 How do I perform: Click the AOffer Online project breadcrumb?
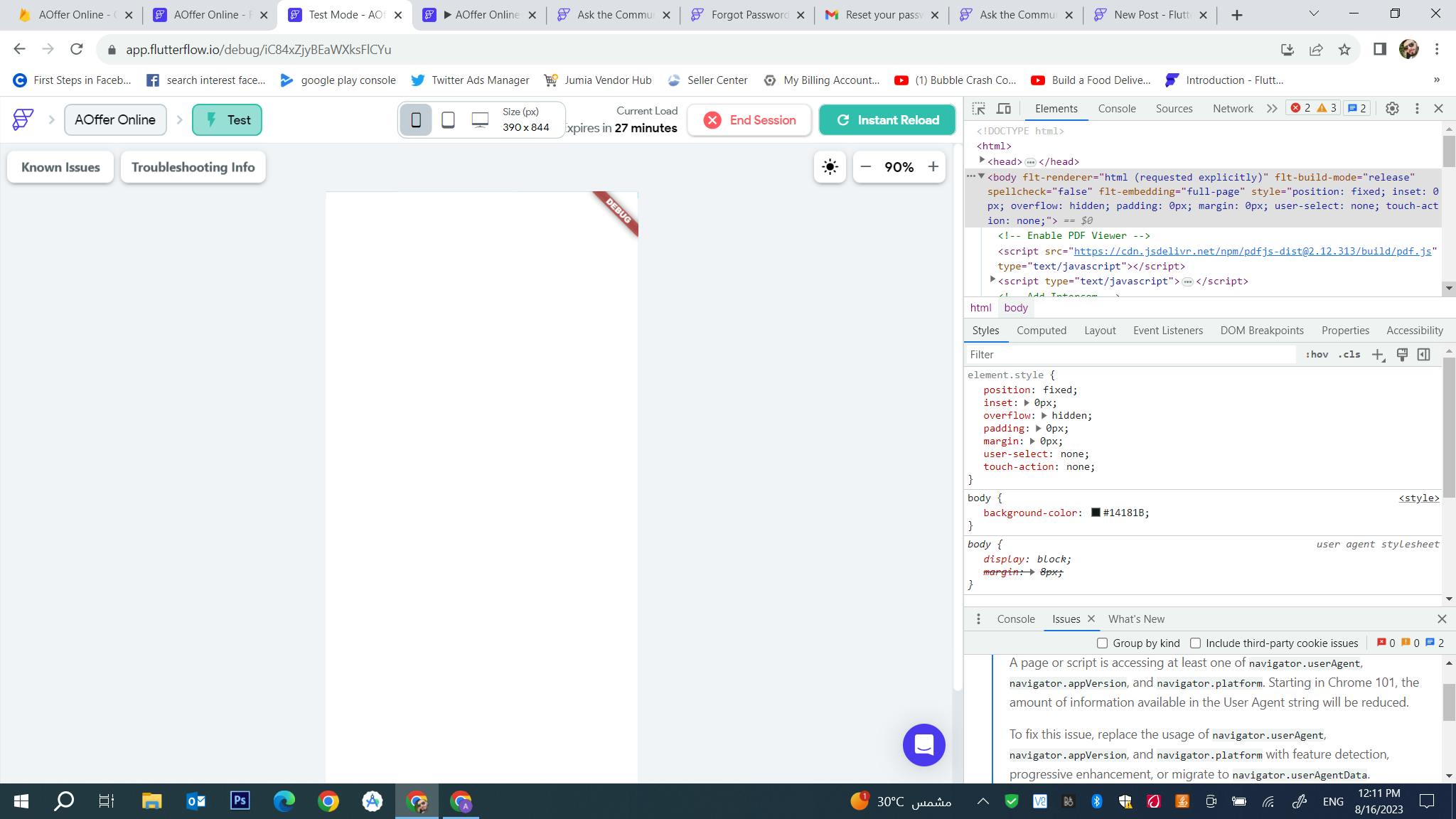pyautogui.click(x=115, y=119)
